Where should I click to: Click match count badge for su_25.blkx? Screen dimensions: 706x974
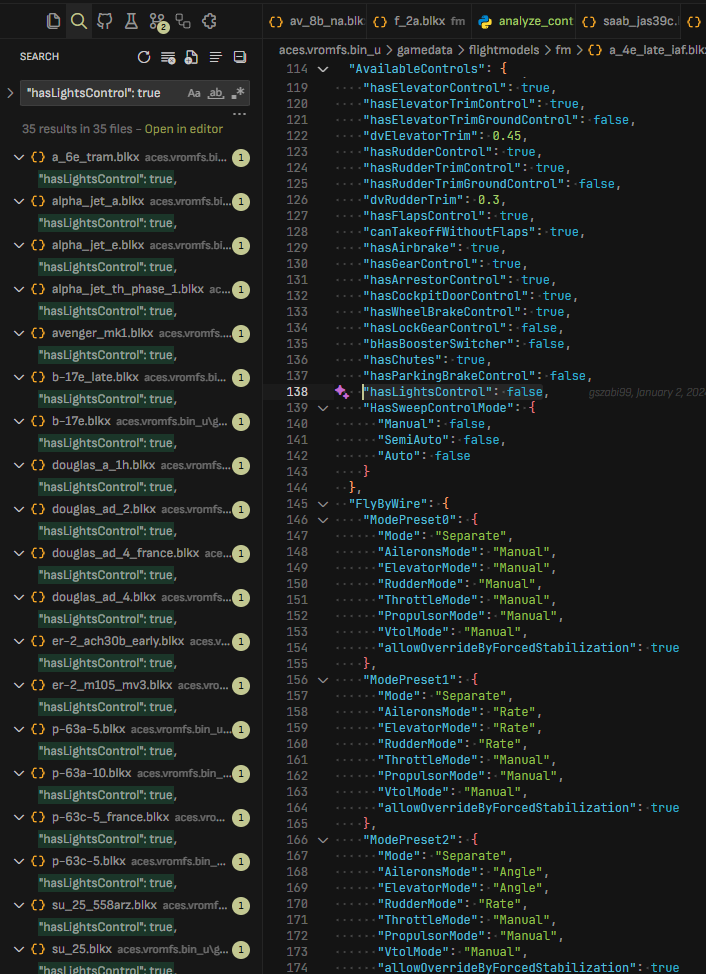pos(241,949)
